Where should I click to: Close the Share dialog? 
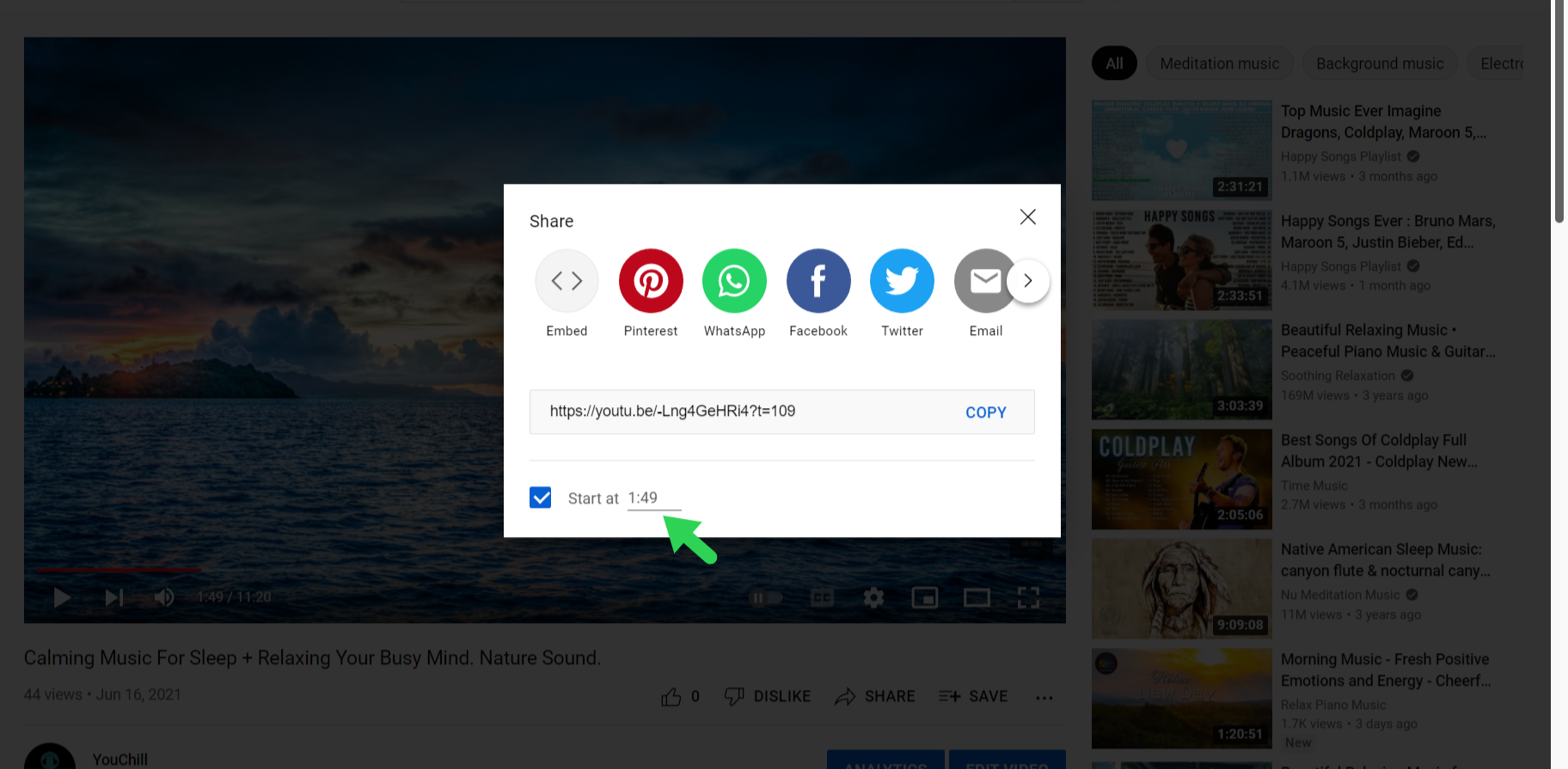click(1027, 217)
